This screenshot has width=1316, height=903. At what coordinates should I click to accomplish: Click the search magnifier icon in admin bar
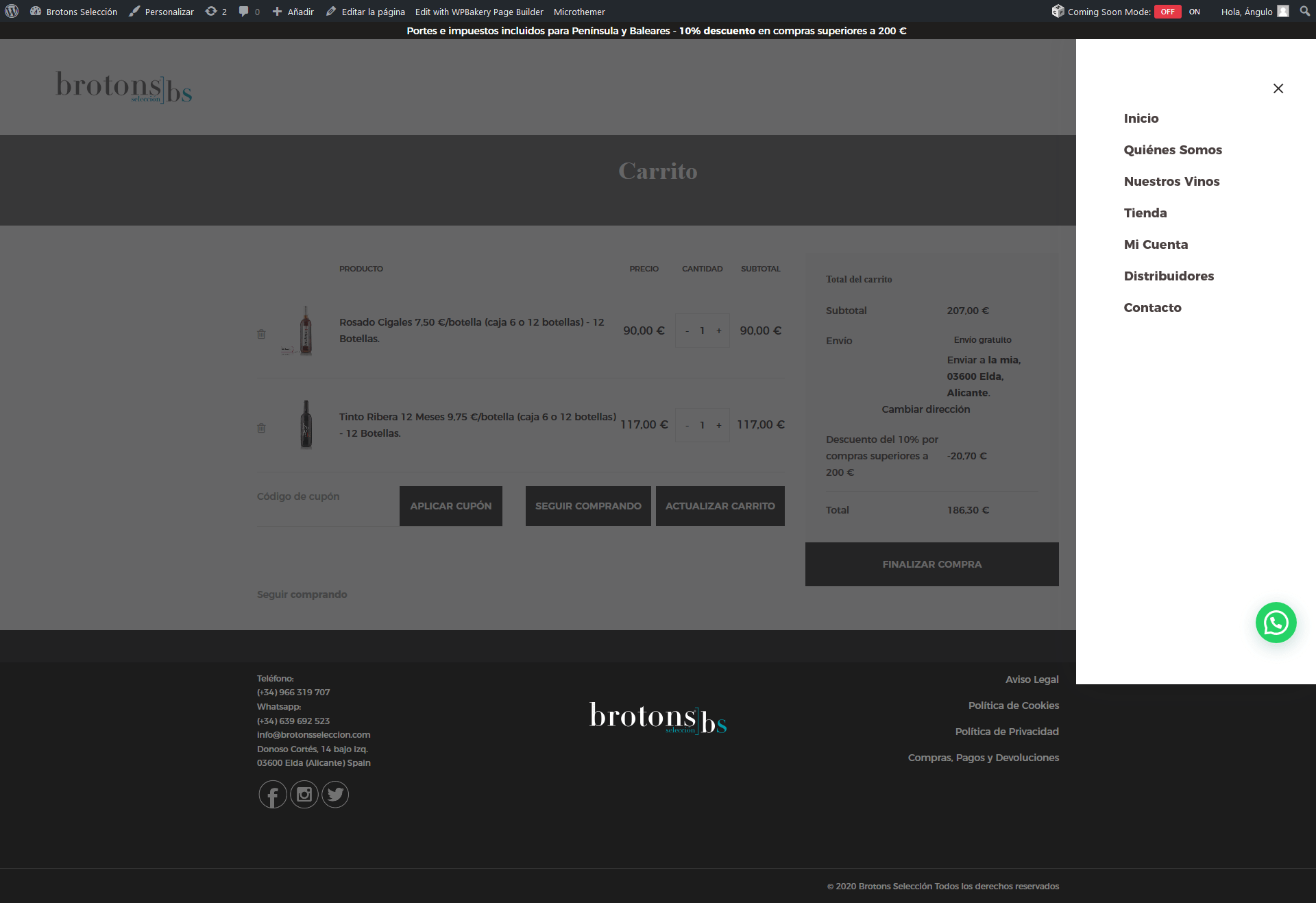tap(1304, 11)
